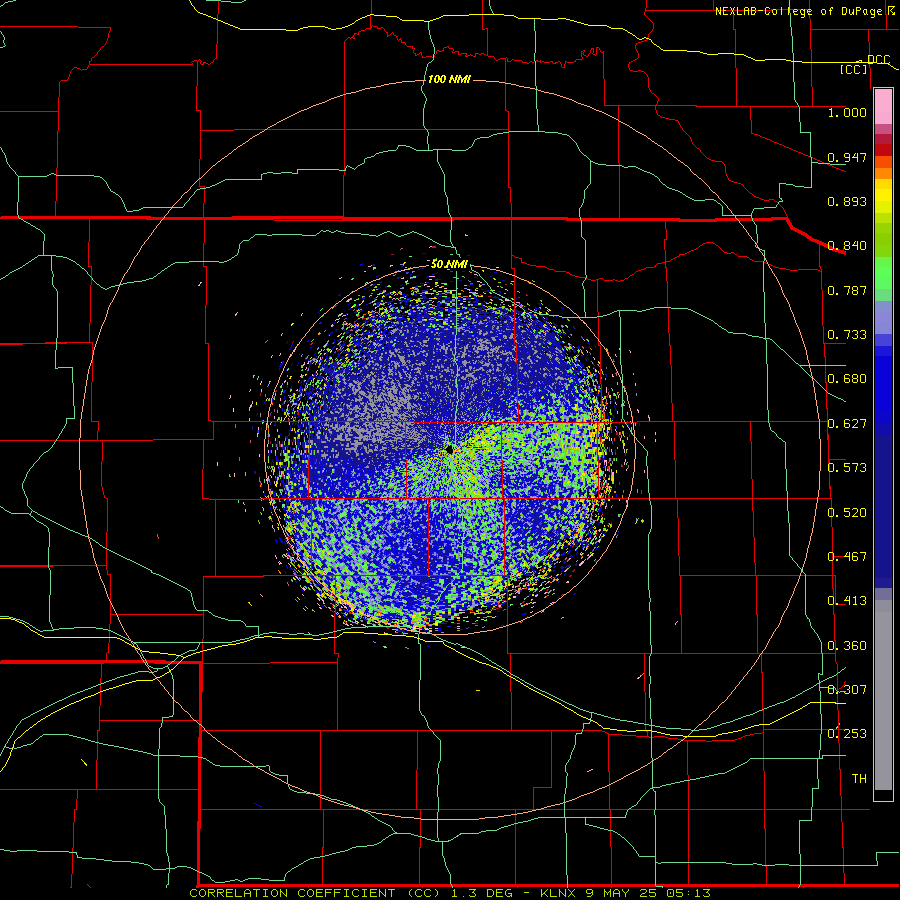The image size is (900, 900).
Task: Click the 100 NMI range ring label
Action: pyautogui.click(x=449, y=79)
